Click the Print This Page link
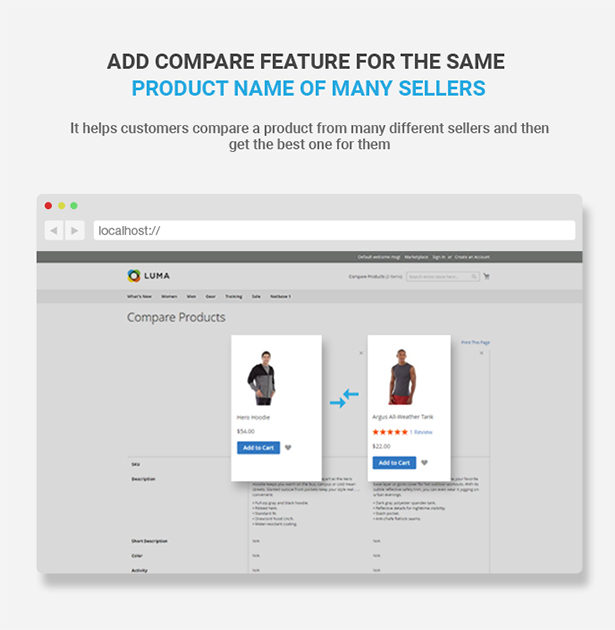The height and width of the screenshot is (630, 615). [475, 342]
